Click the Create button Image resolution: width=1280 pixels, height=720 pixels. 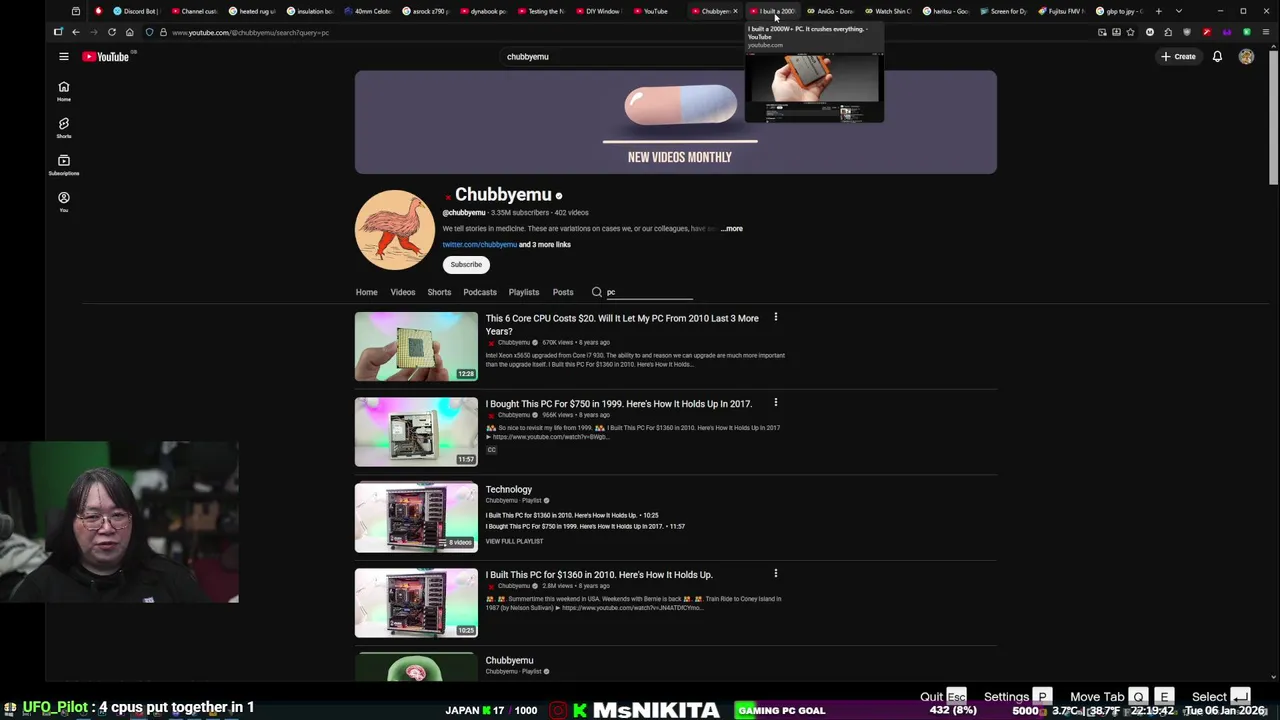click(x=1179, y=57)
